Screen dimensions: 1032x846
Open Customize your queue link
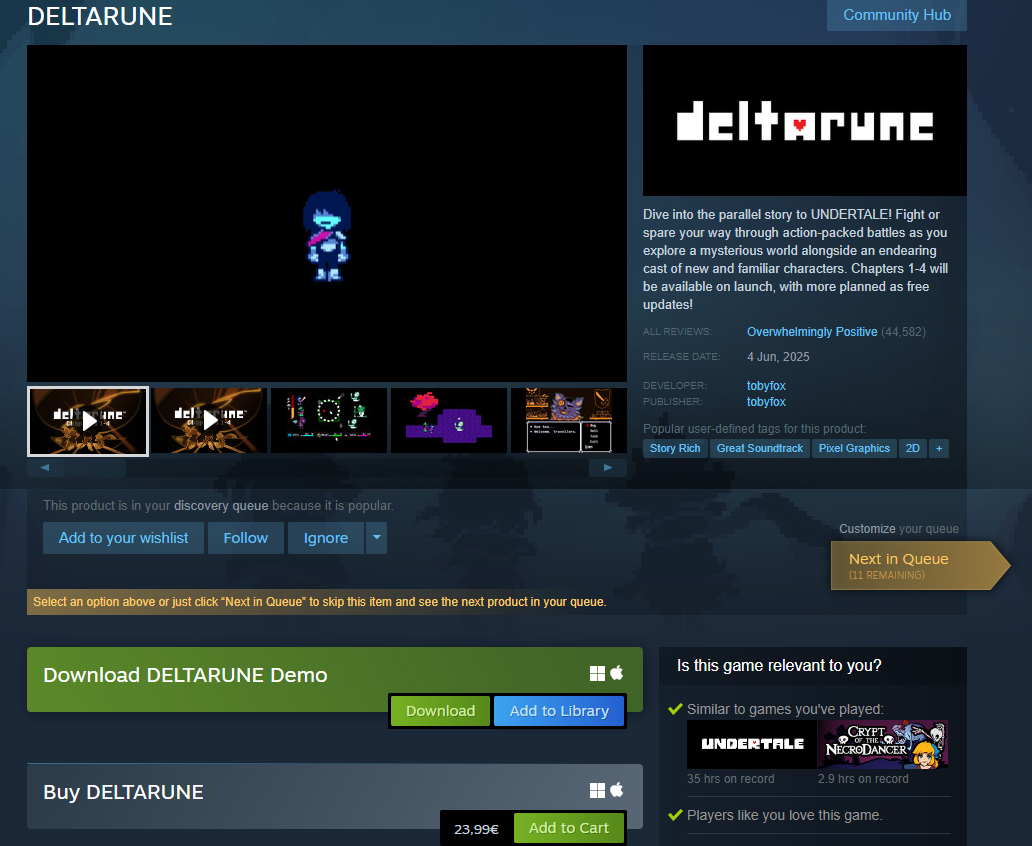coord(867,529)
